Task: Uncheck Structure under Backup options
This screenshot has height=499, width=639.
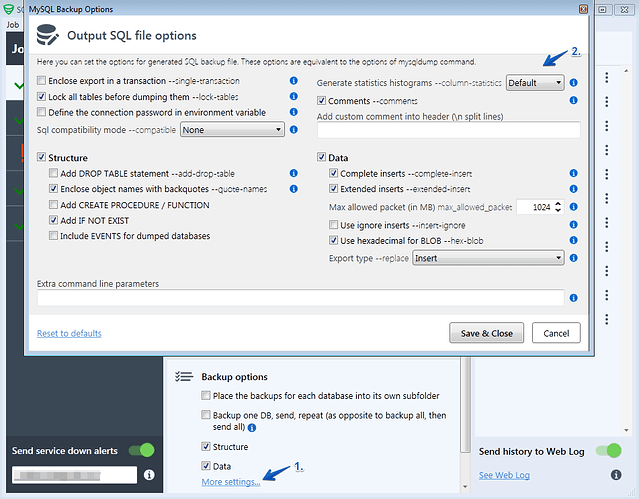Action: (206, 446)
